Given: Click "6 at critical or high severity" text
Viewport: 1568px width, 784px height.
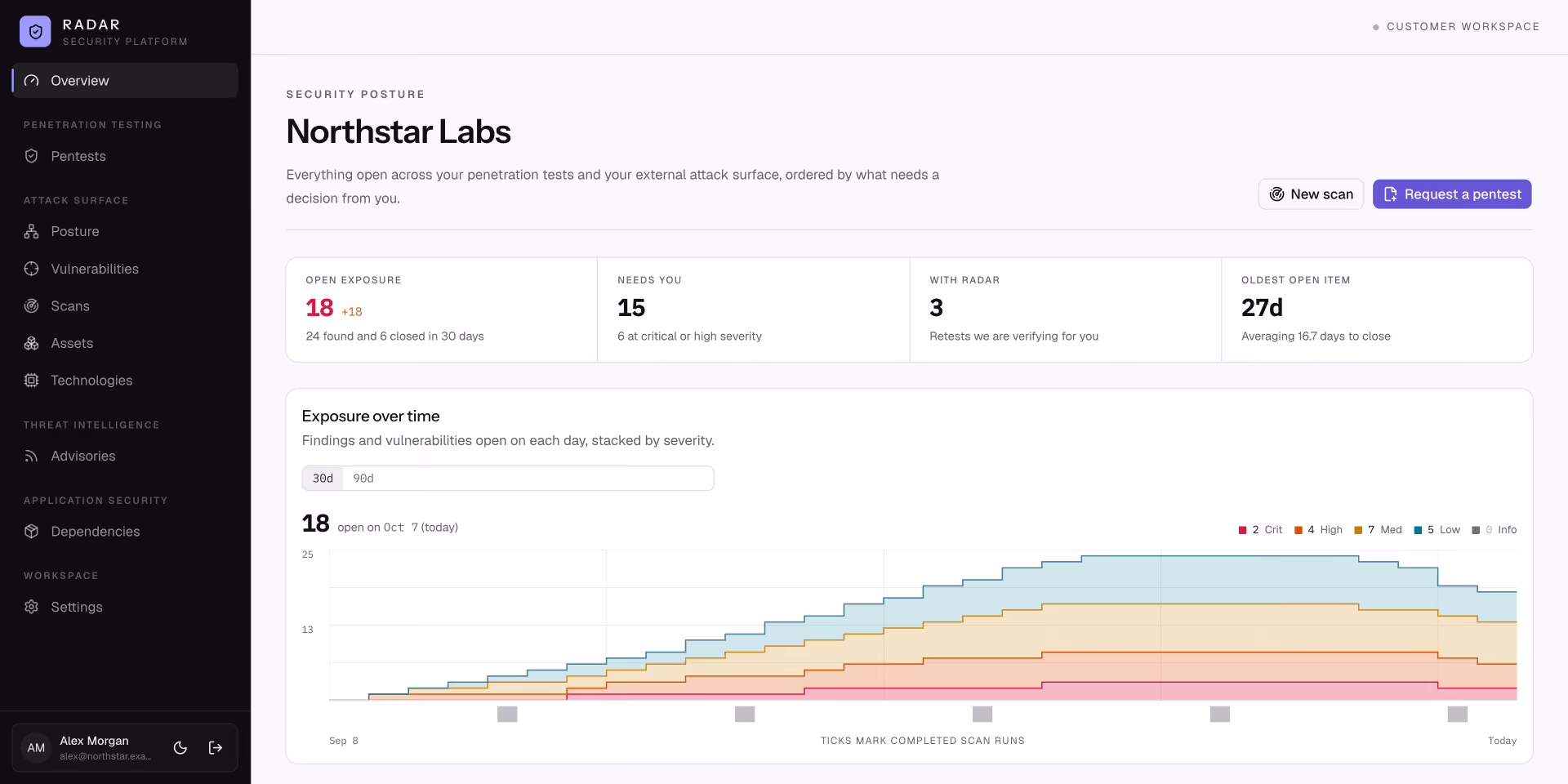Looking at the screenshot, I should [x=689, y=336].
